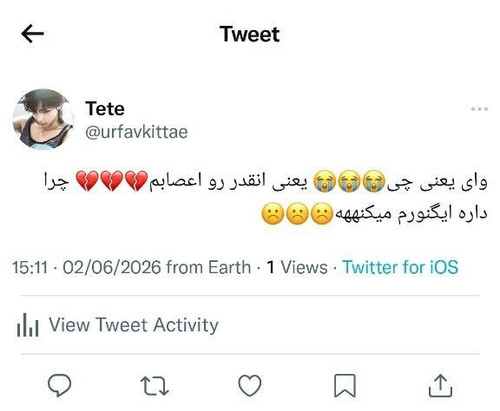
Task: Tap the Tweet header title
Action: click(x=250, y=34)
